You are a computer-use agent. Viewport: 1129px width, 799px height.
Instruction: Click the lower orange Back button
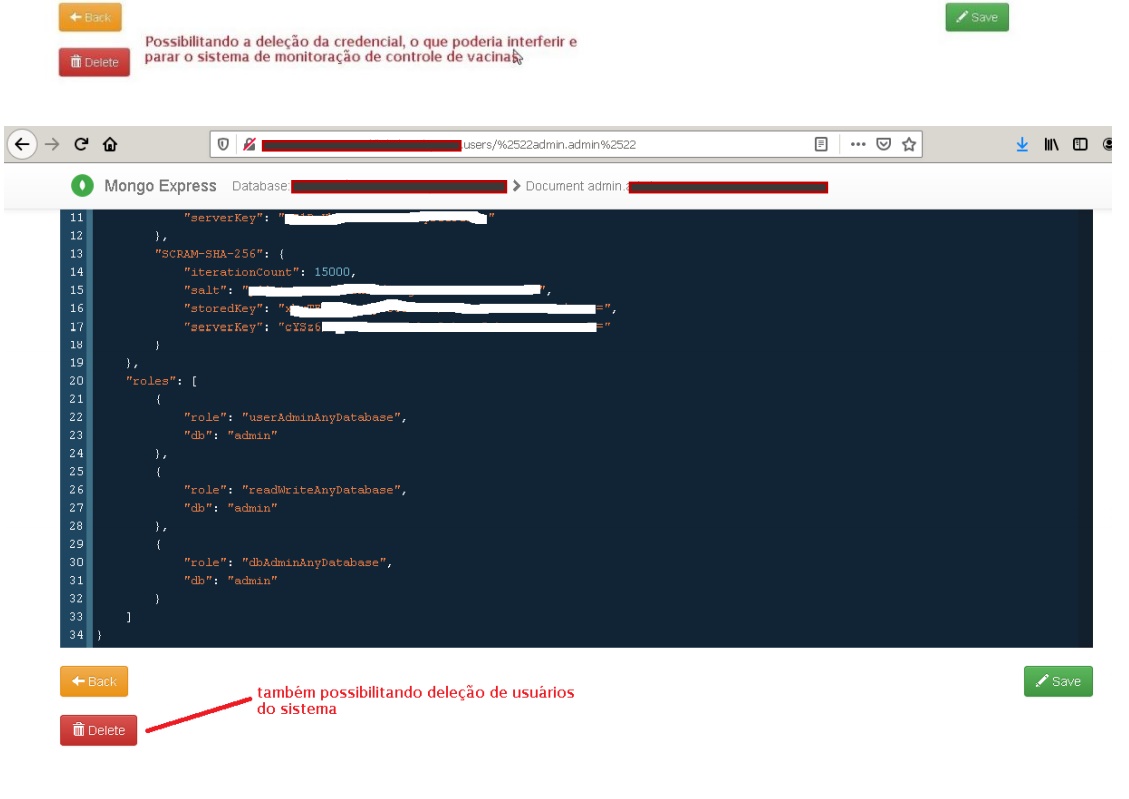[94, 681]
